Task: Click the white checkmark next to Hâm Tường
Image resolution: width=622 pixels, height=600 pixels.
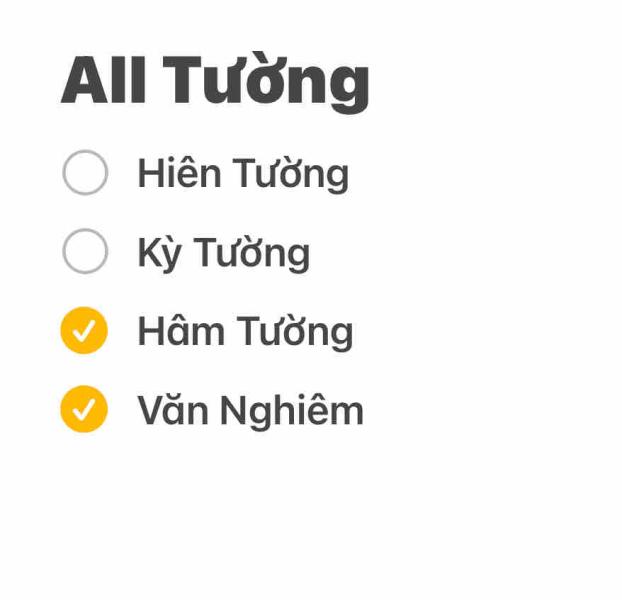Action: point(84,331)
